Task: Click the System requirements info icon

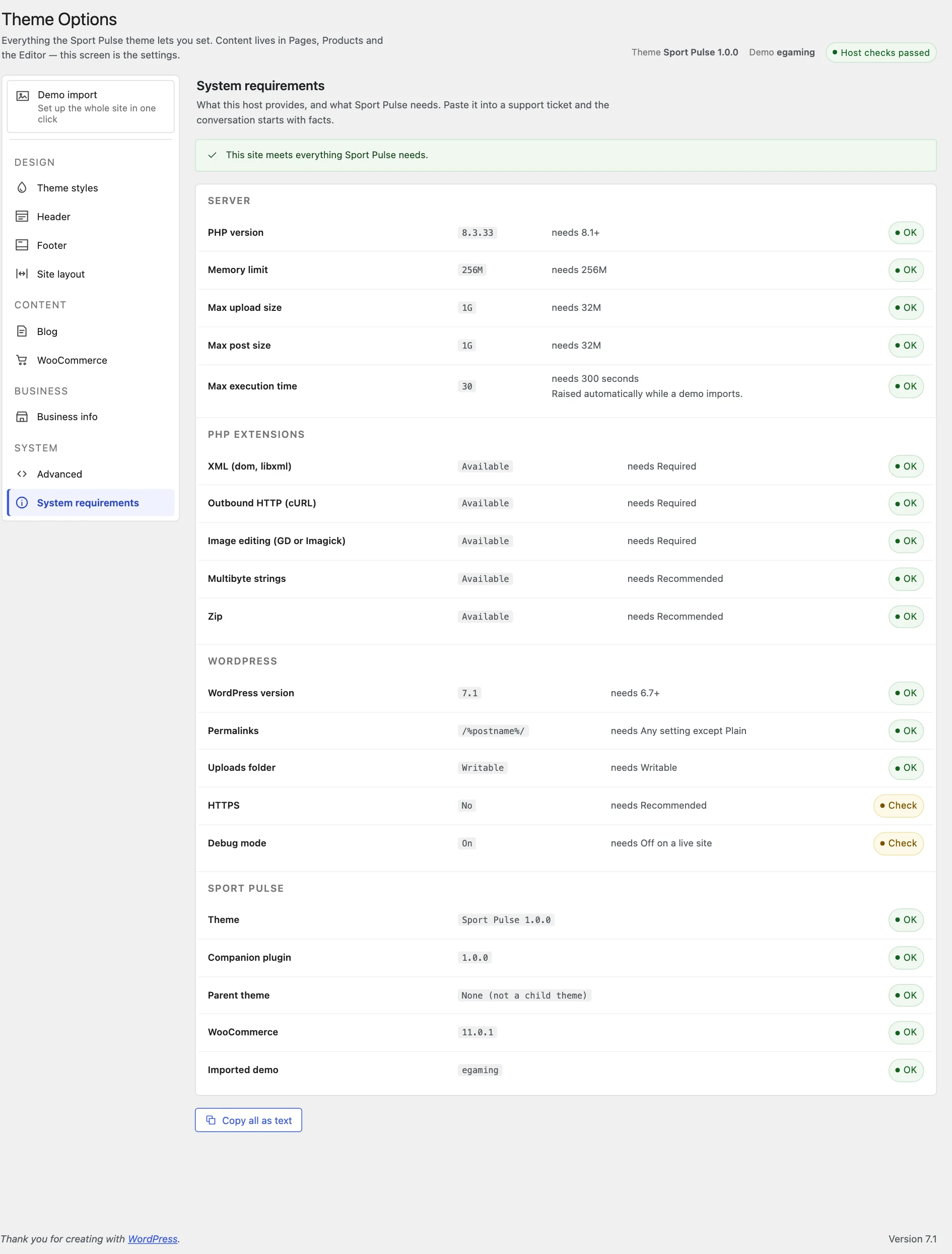Action: pyautogui.click(x=22, y=503)
